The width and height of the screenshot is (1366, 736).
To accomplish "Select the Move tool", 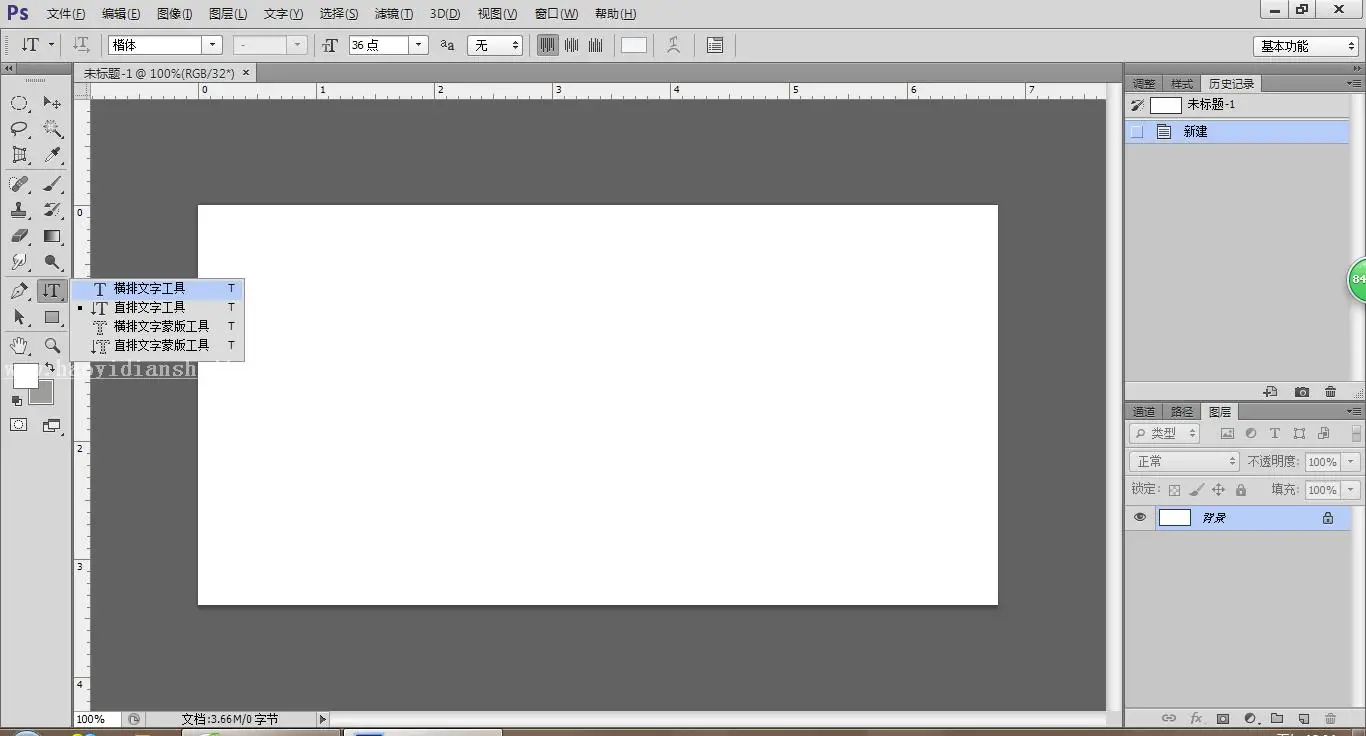I will tap(52, 103).
